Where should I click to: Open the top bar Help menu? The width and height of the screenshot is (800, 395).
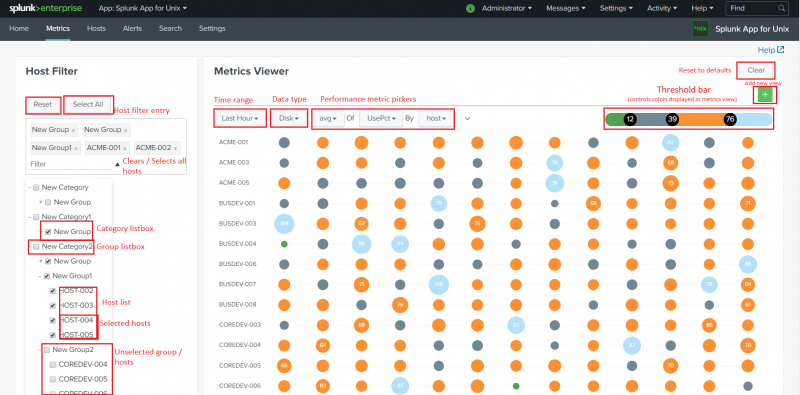point(703,8)
